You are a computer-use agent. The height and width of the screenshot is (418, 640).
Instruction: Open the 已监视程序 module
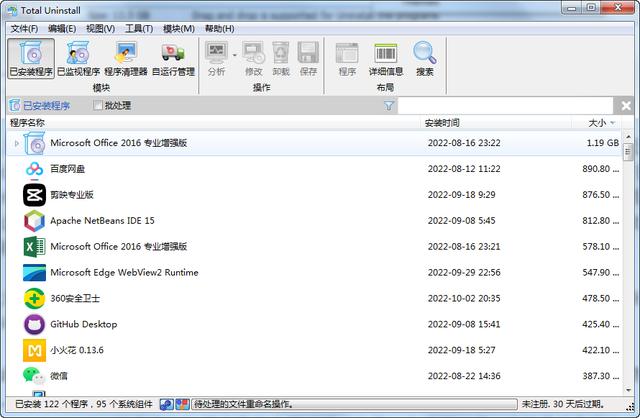coord(78,58)
